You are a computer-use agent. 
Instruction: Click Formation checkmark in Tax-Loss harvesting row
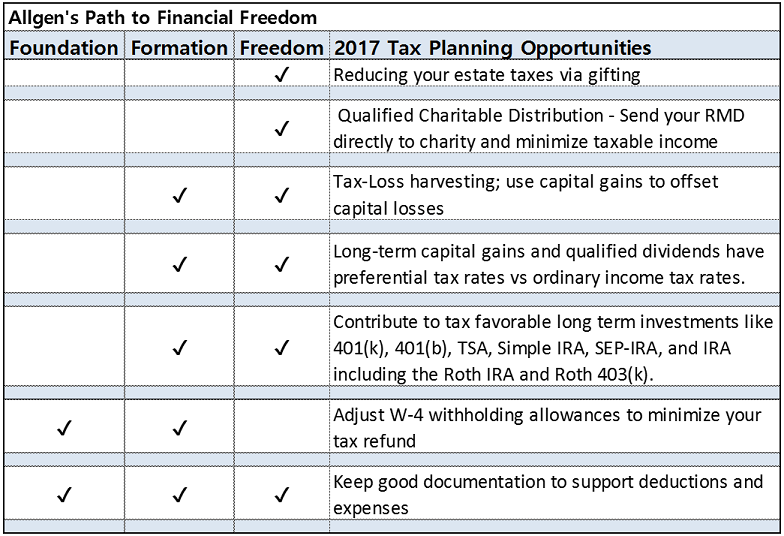(180, 196)
